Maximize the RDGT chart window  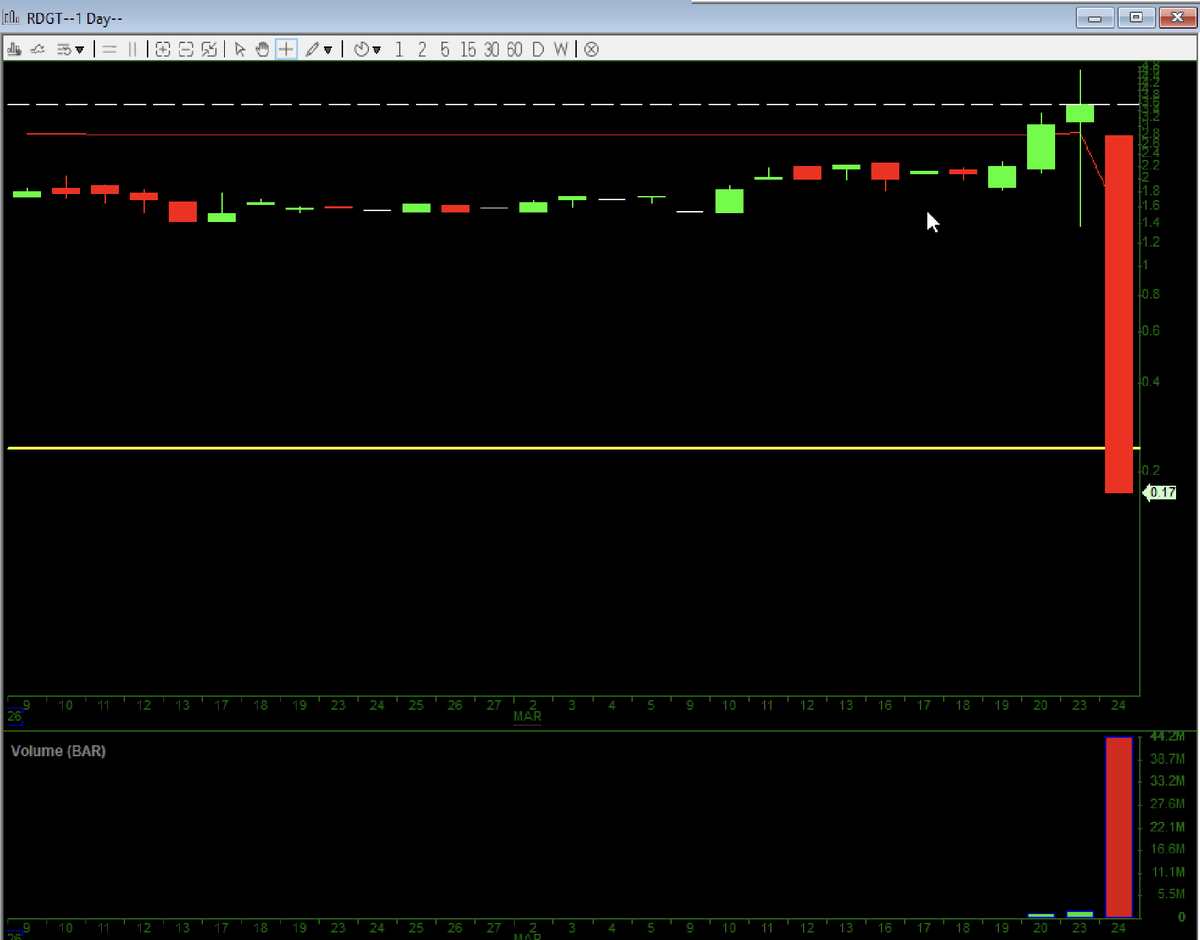[1137, 17]
